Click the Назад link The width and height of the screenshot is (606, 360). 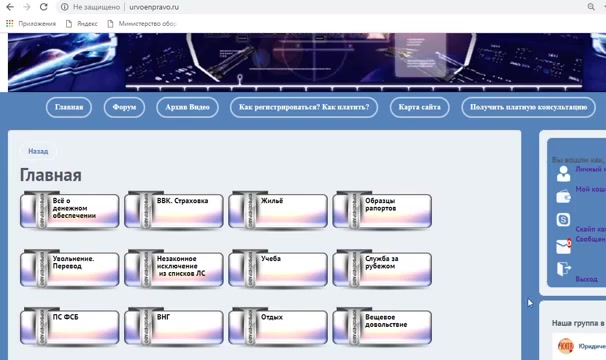38,151
